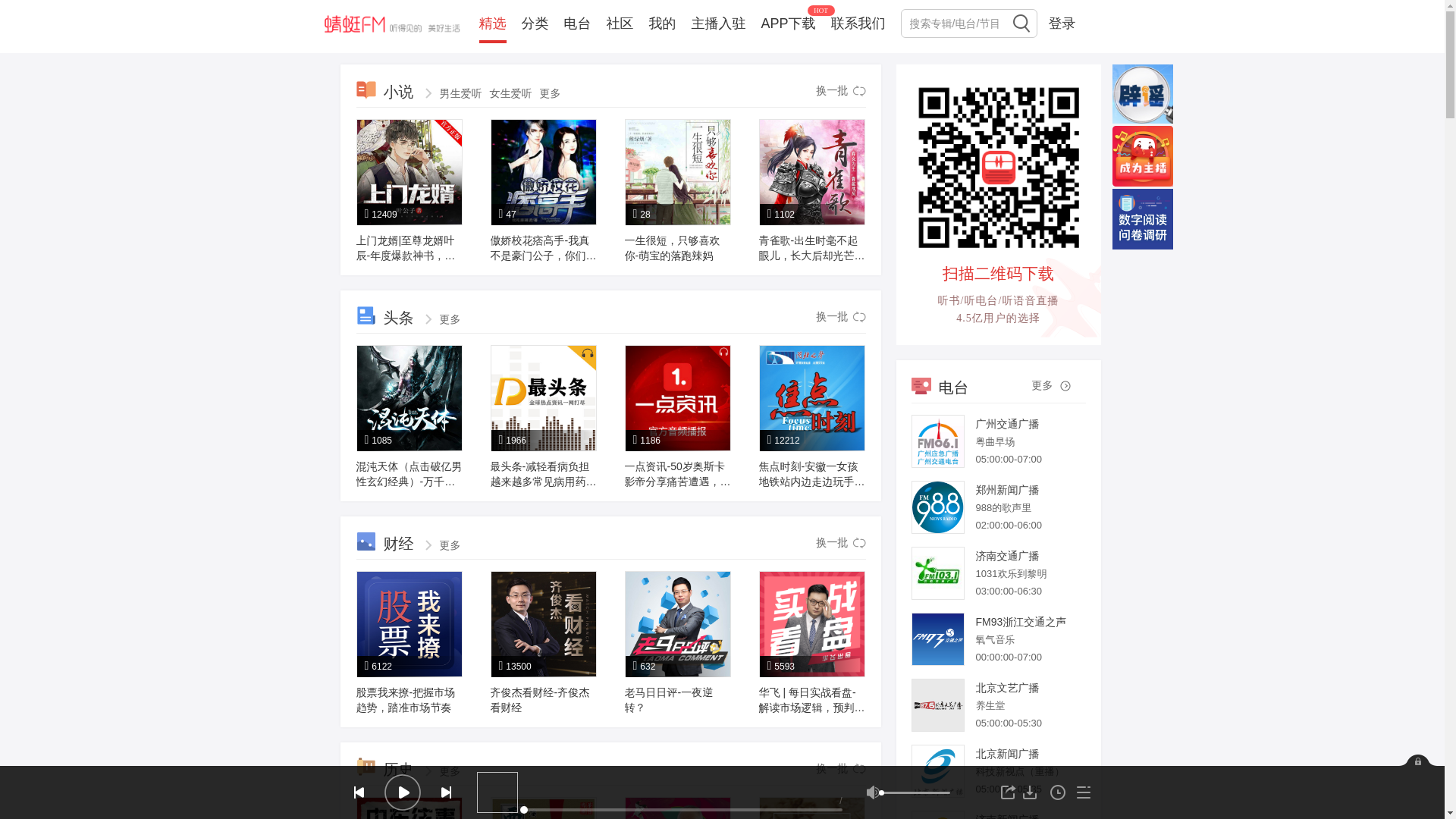Open 实战看盘 album cover
This screenshot has height=819, width=1456.
pos(811,624)
